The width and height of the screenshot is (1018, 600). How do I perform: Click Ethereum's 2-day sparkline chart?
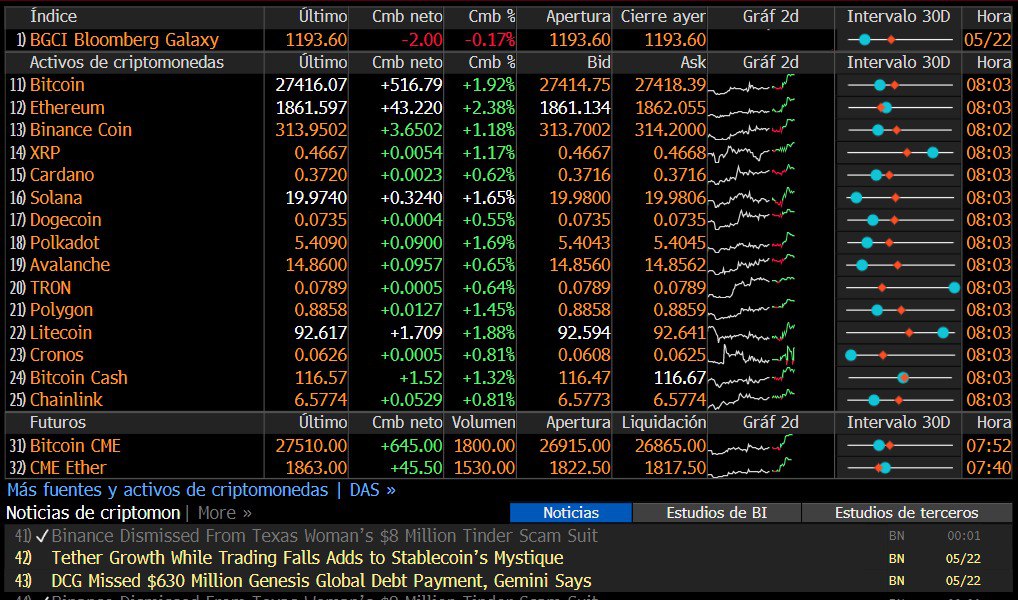tap(751, 108)
